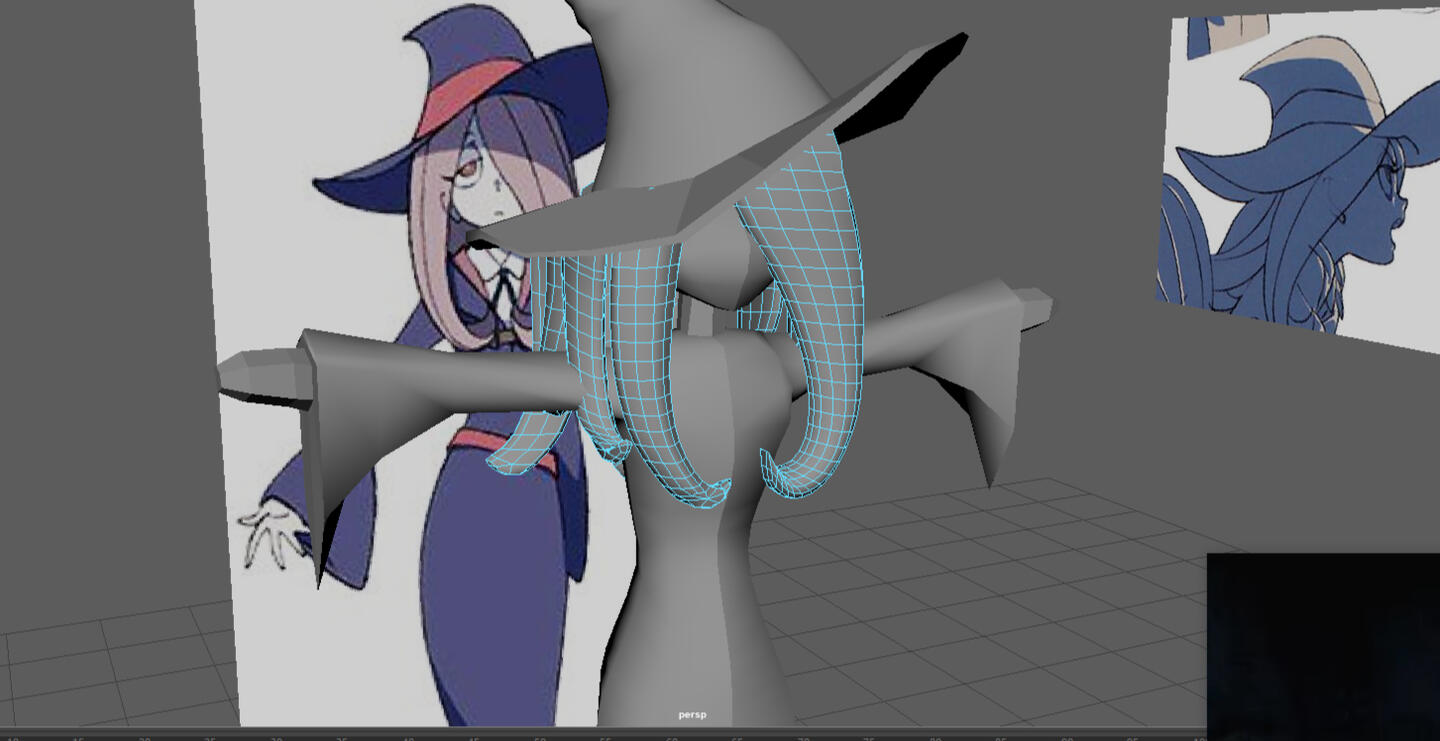Screen dimensions: 1440x741
Task: Click the persp camera label
Action: (x=692, y=715)
